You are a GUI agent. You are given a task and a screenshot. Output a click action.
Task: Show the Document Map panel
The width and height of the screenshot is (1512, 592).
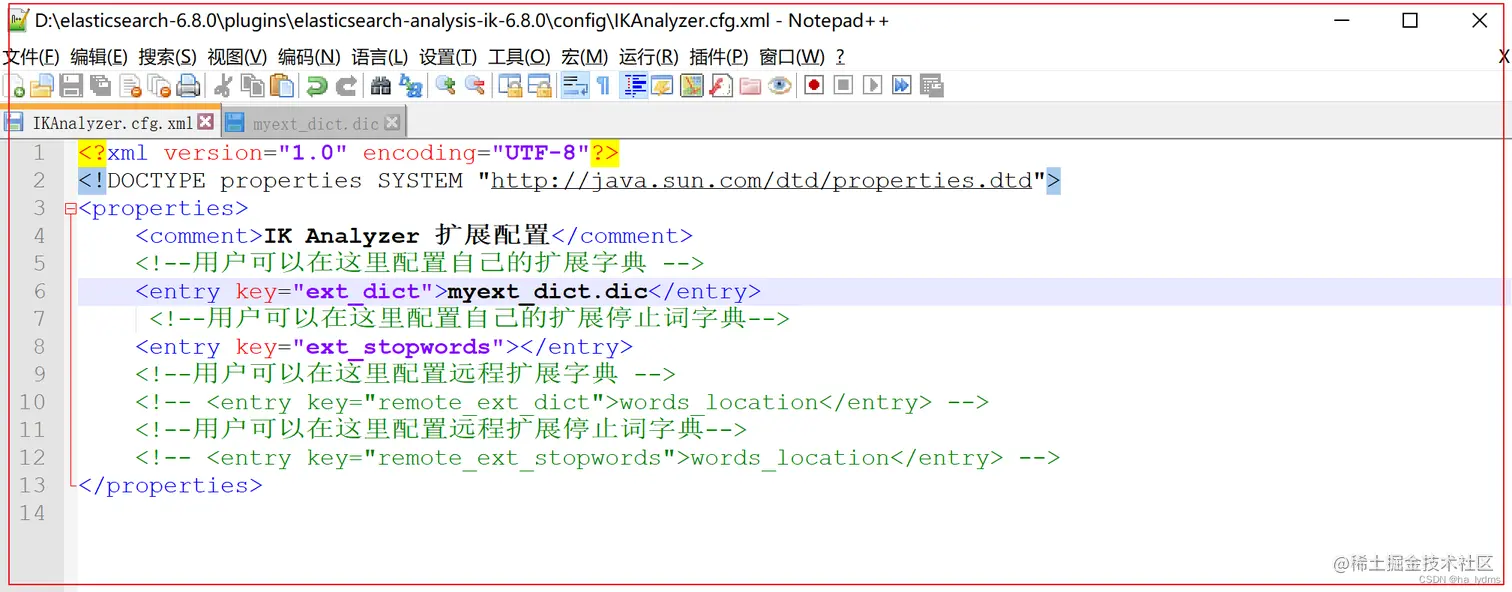692,86
